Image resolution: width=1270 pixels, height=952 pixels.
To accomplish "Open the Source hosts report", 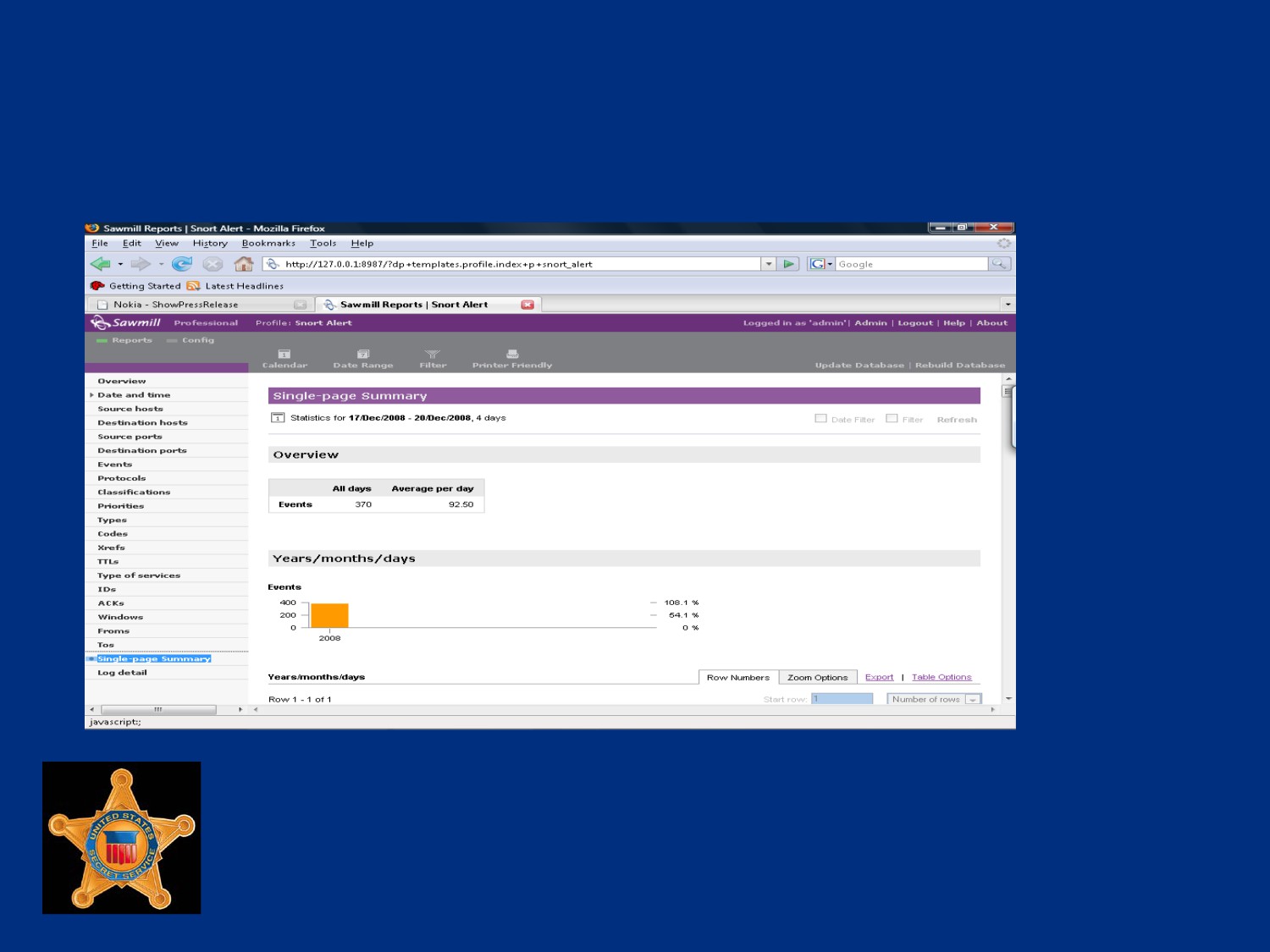I will coord(130,409).
